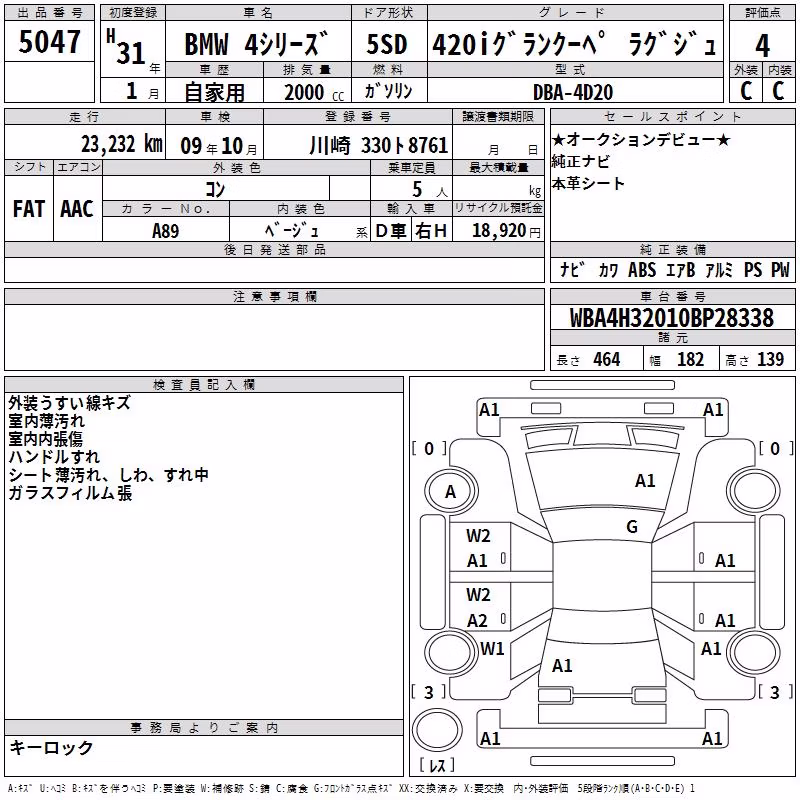This screenshot has height=800, width=800.
Task: Select the color number A89
Action: [165, 231]
